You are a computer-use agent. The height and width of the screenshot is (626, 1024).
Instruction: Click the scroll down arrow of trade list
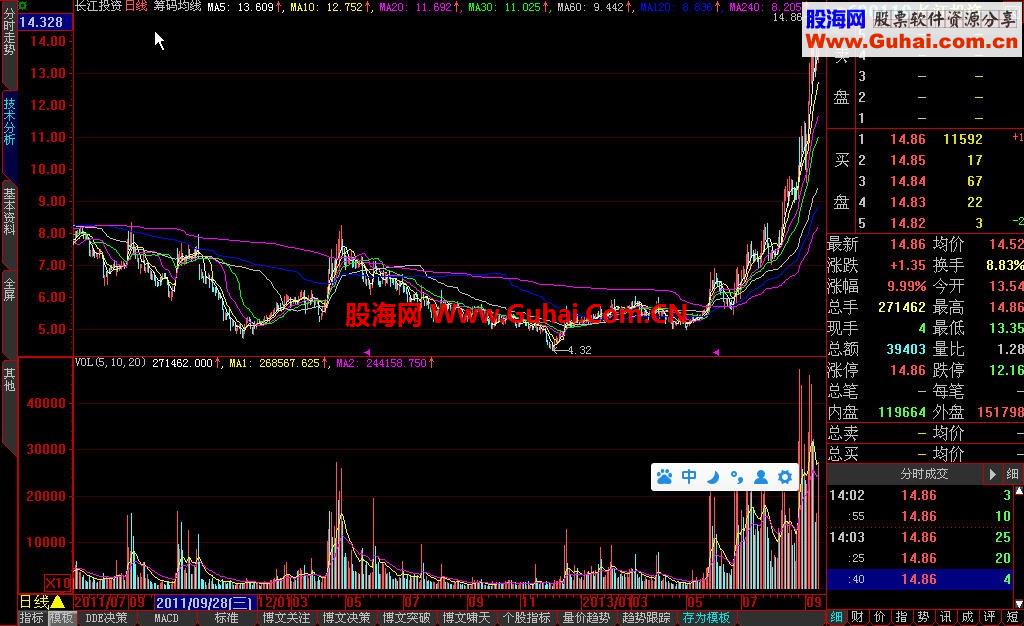pyautogui.click(x=1019, y=604)
